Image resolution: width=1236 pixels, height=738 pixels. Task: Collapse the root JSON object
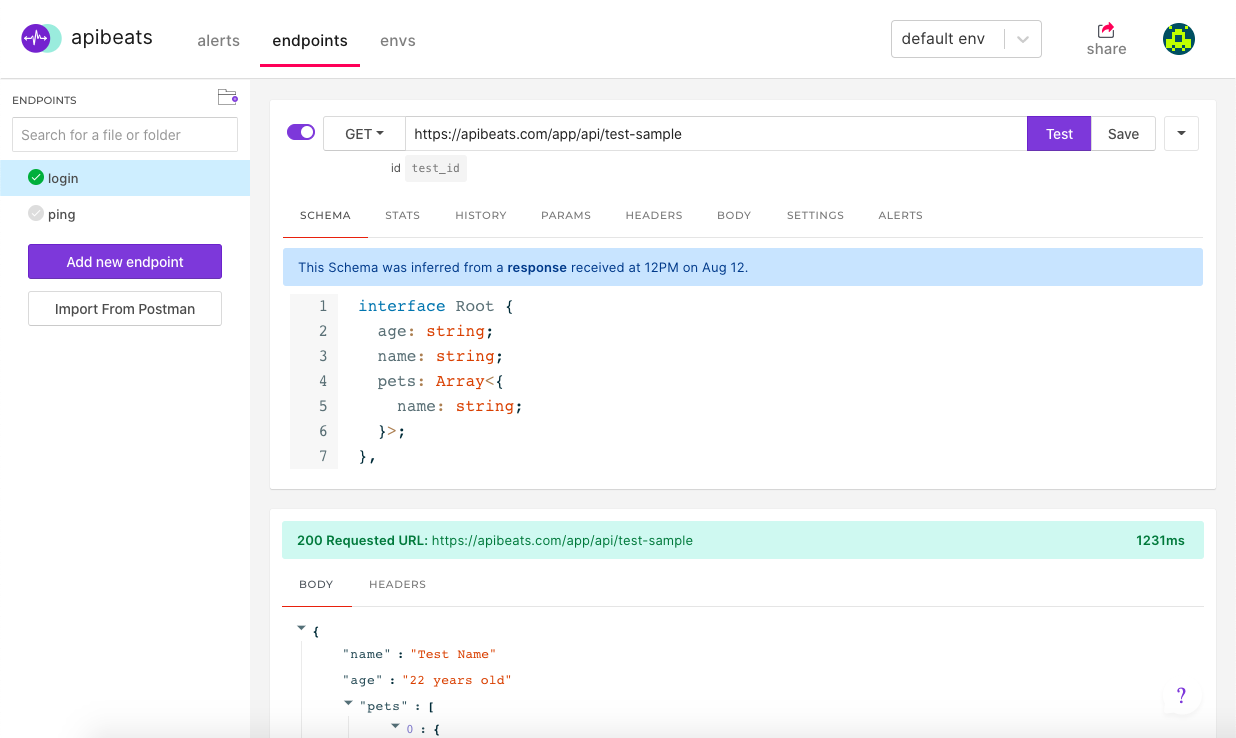pos(301,628)
